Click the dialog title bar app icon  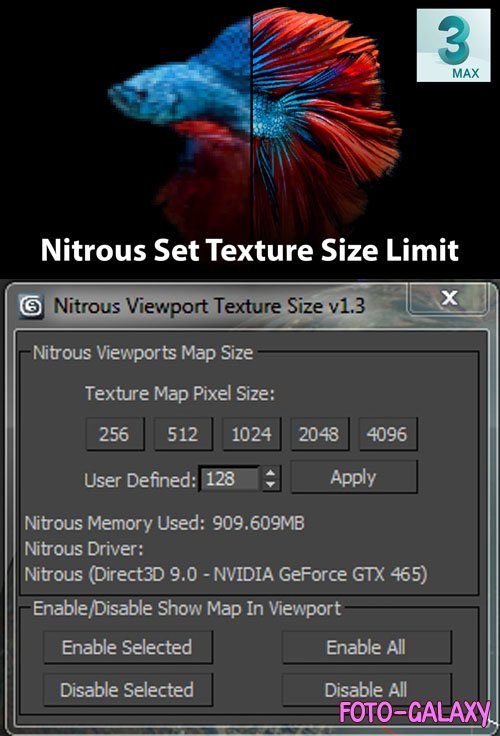pyautogui.click(x=31, y=307)
